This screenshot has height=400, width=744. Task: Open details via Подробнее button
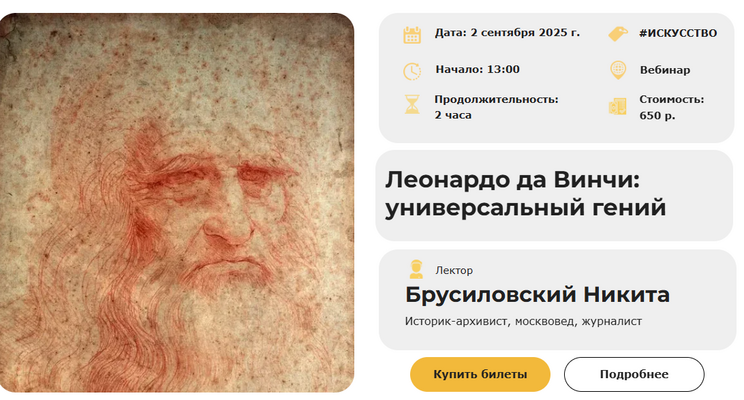pyautogui.click(x=634, y=374)
